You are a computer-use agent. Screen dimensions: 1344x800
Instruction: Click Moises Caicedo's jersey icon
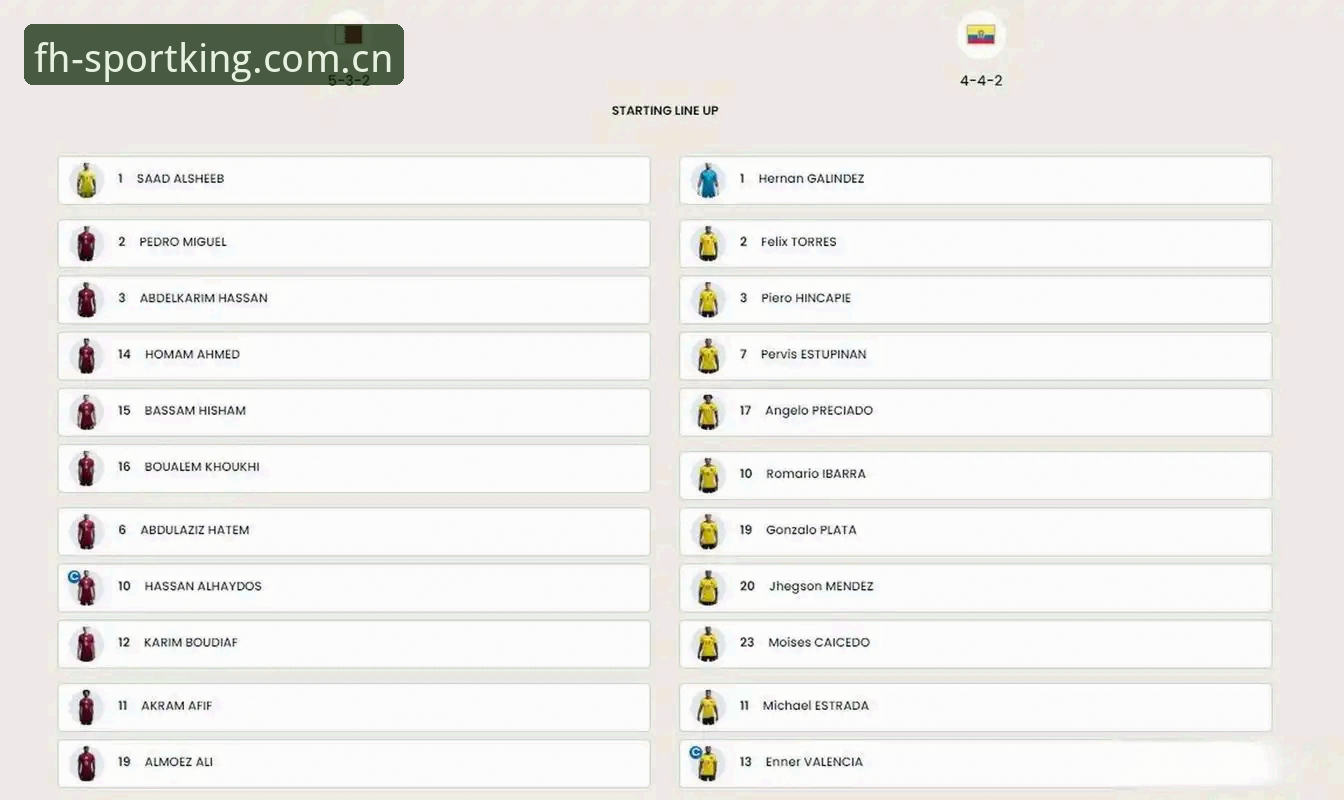[708, 644]
